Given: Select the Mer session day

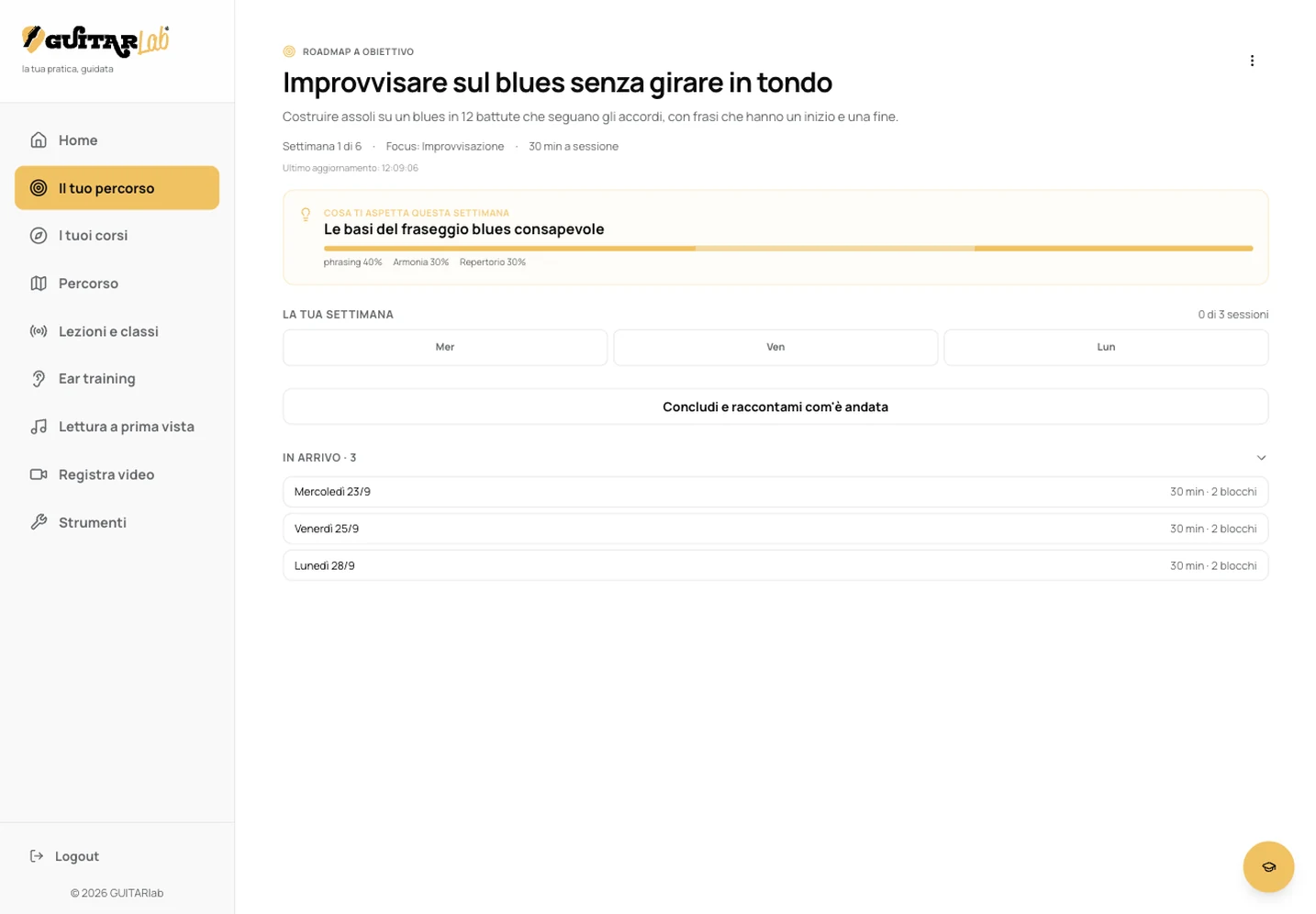Looking at the screenshot, I should tap(445, 348).
